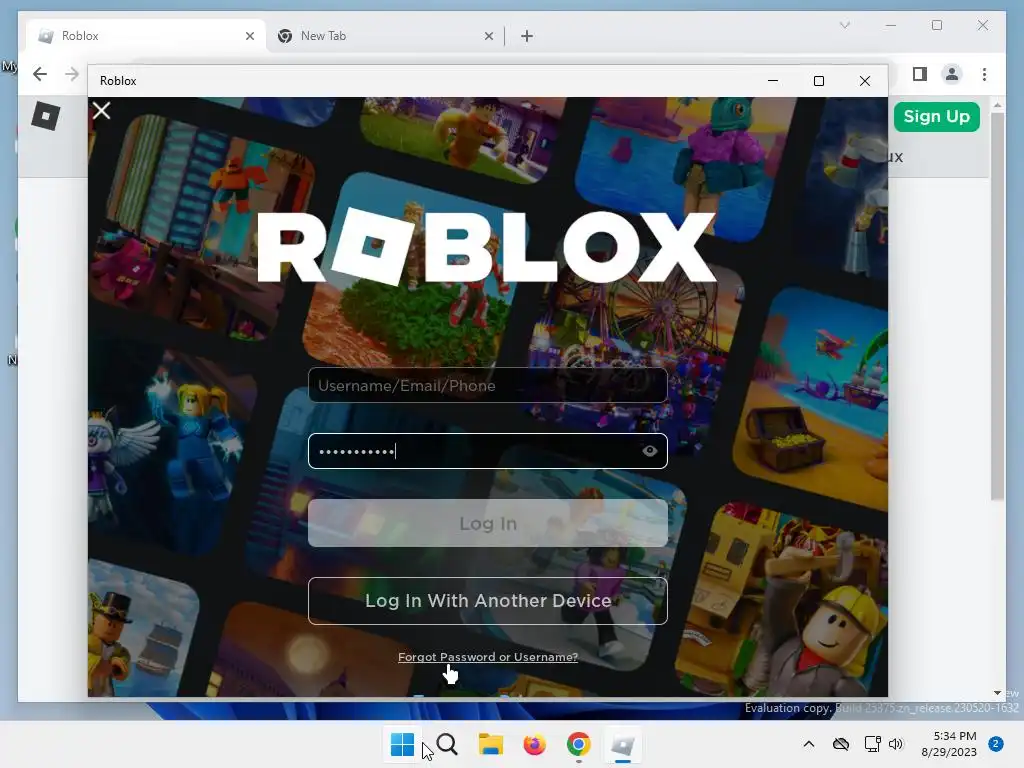Click the Roblox logo icon in page header
The width and height of the screenshot is (1024, 768).
[46, 116]
